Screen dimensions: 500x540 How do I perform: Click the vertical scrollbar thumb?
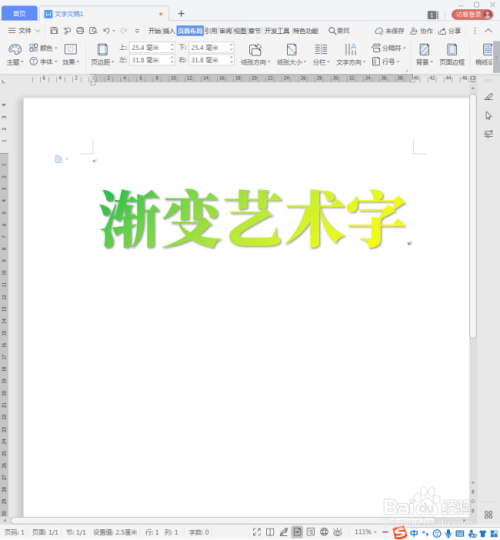pyautogui.click(x=473, y=216)
